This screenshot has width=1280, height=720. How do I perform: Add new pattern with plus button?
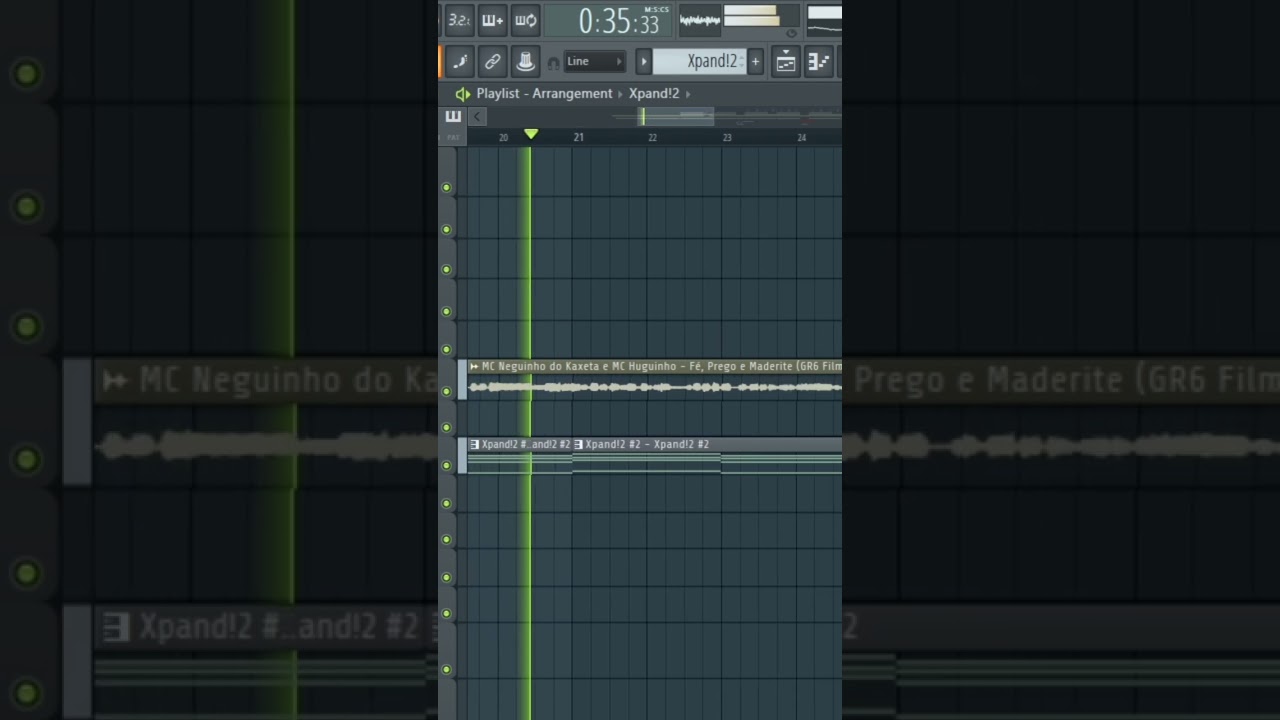[x=755, y=61]
